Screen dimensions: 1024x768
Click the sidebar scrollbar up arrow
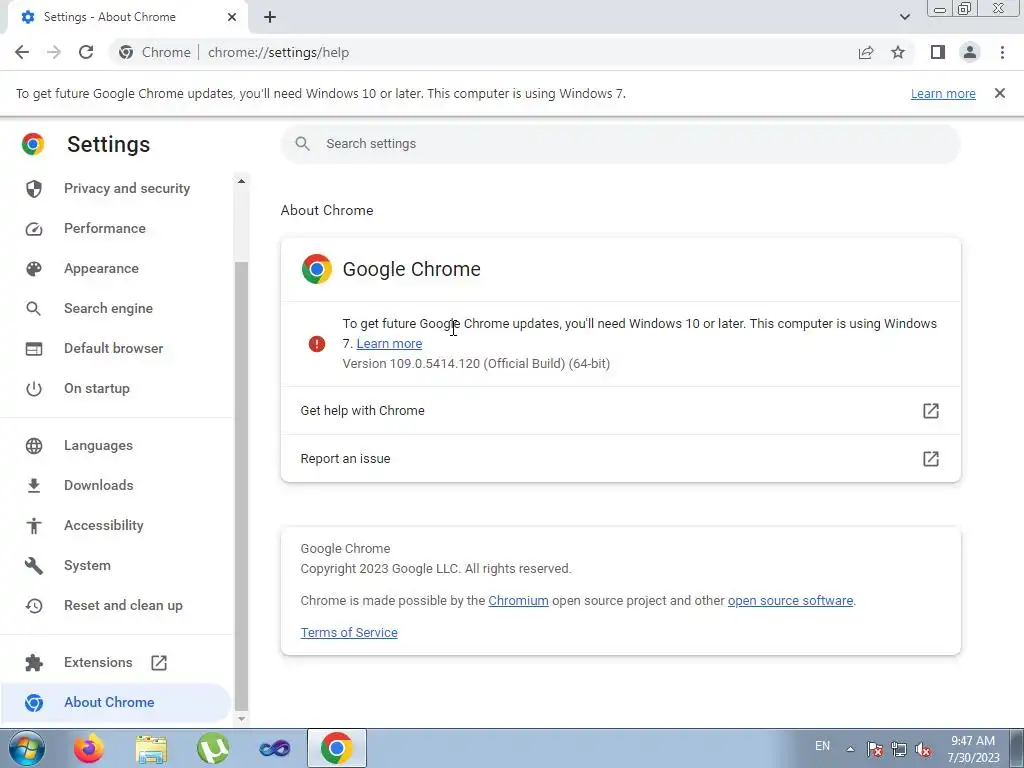[241, 181]
